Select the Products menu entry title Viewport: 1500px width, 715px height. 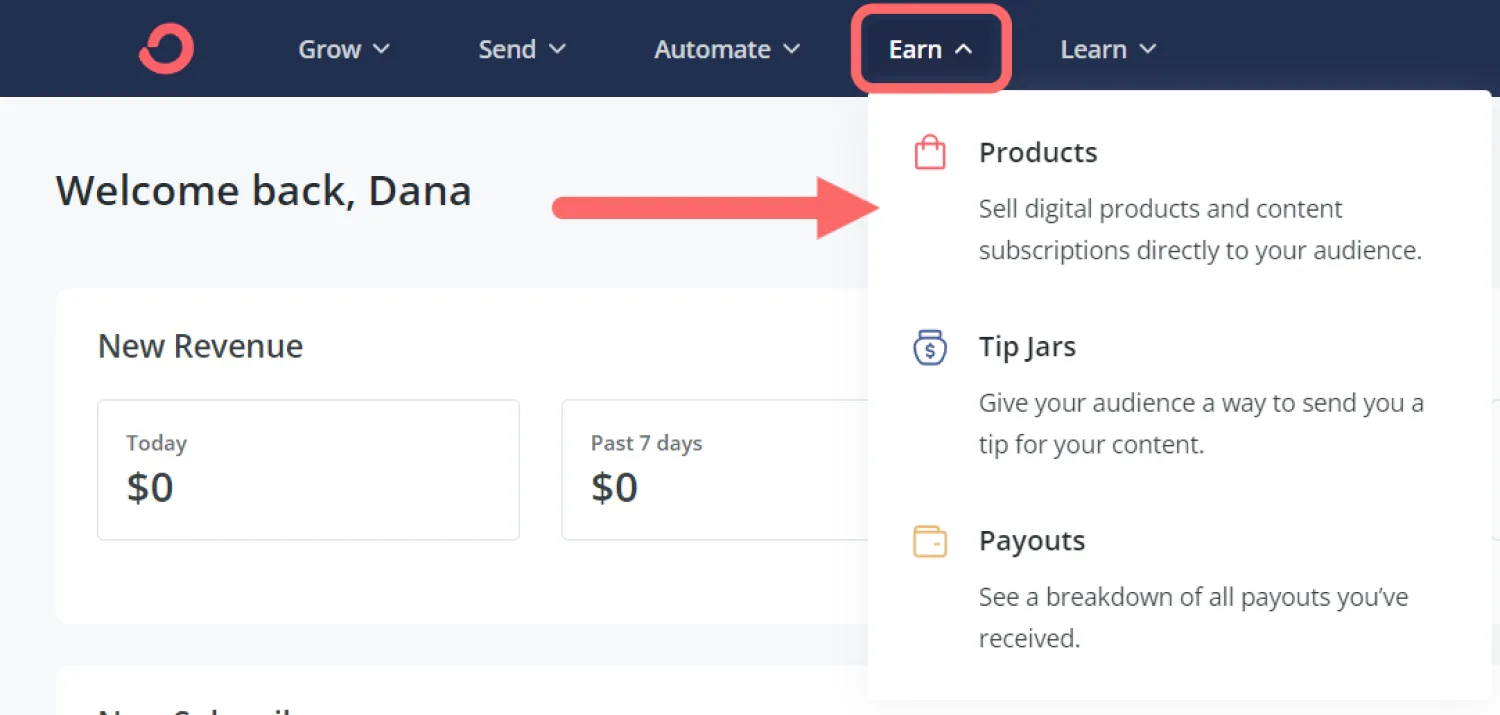(1038, 153)
